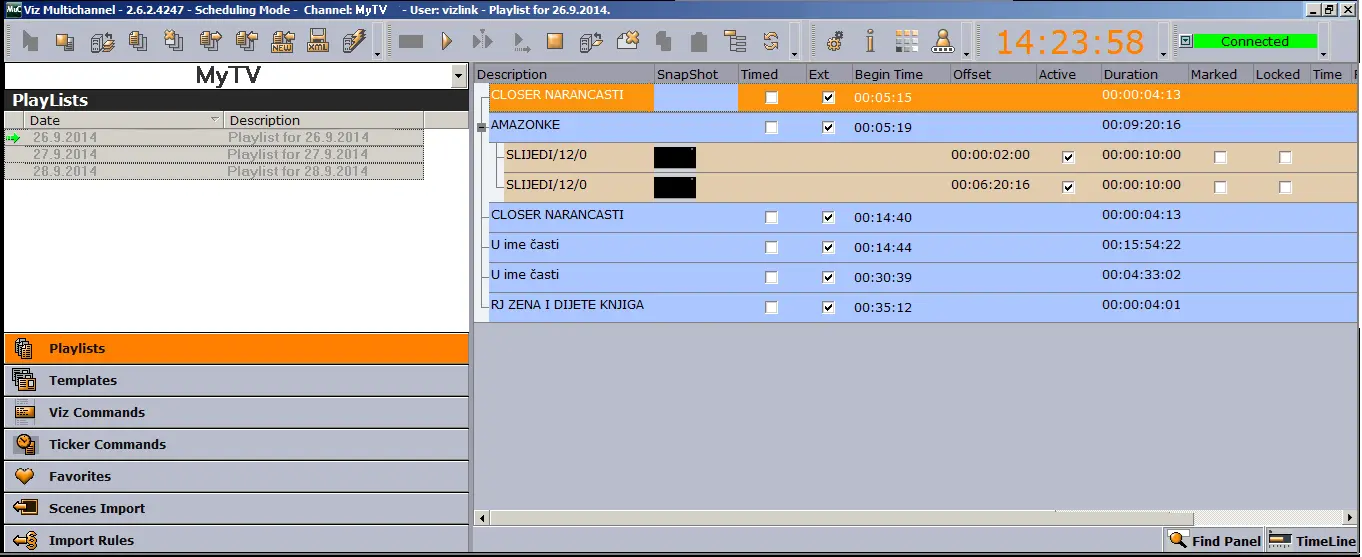
Task: Click the XML save icon in toolbar
Action: [318, 41]
